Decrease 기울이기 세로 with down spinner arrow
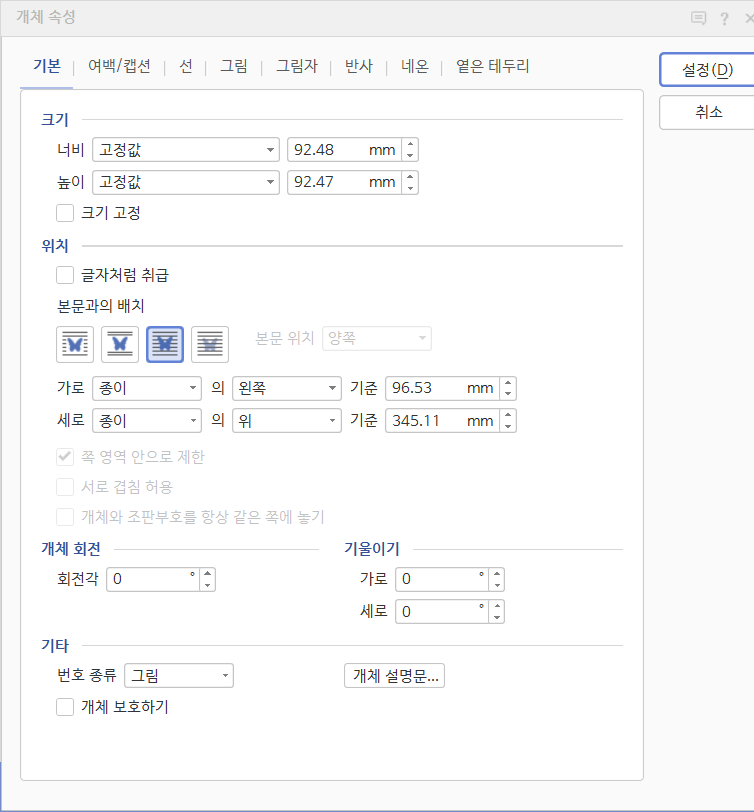The image size is (754, 812). [497, 617]
